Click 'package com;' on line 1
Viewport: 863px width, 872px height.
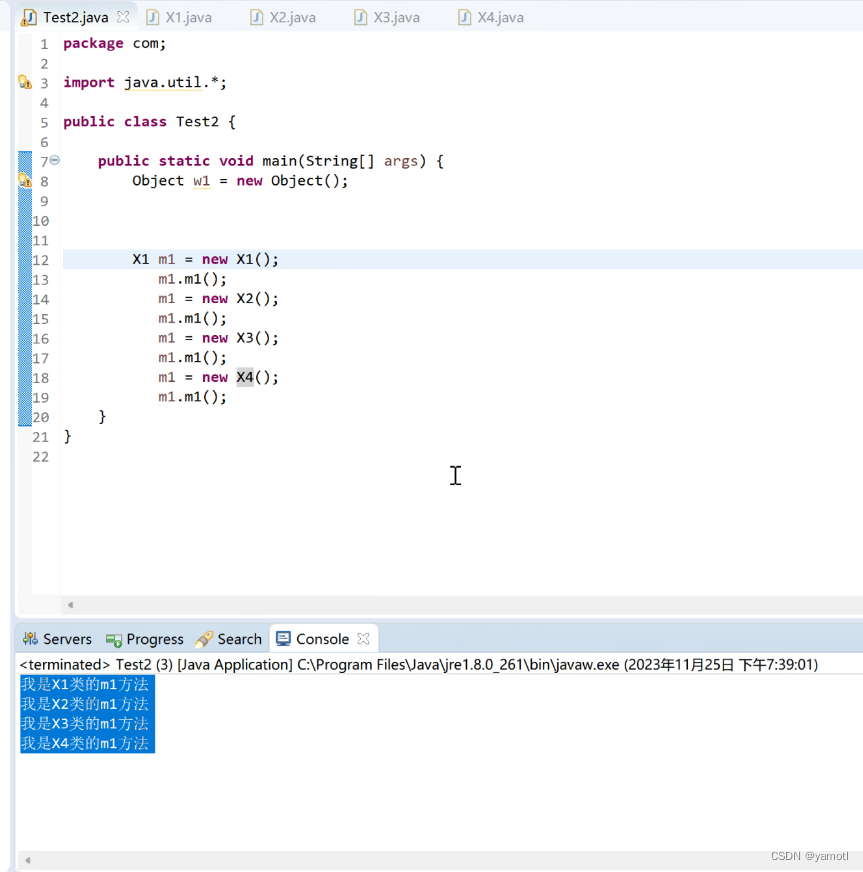pos(115,43)
